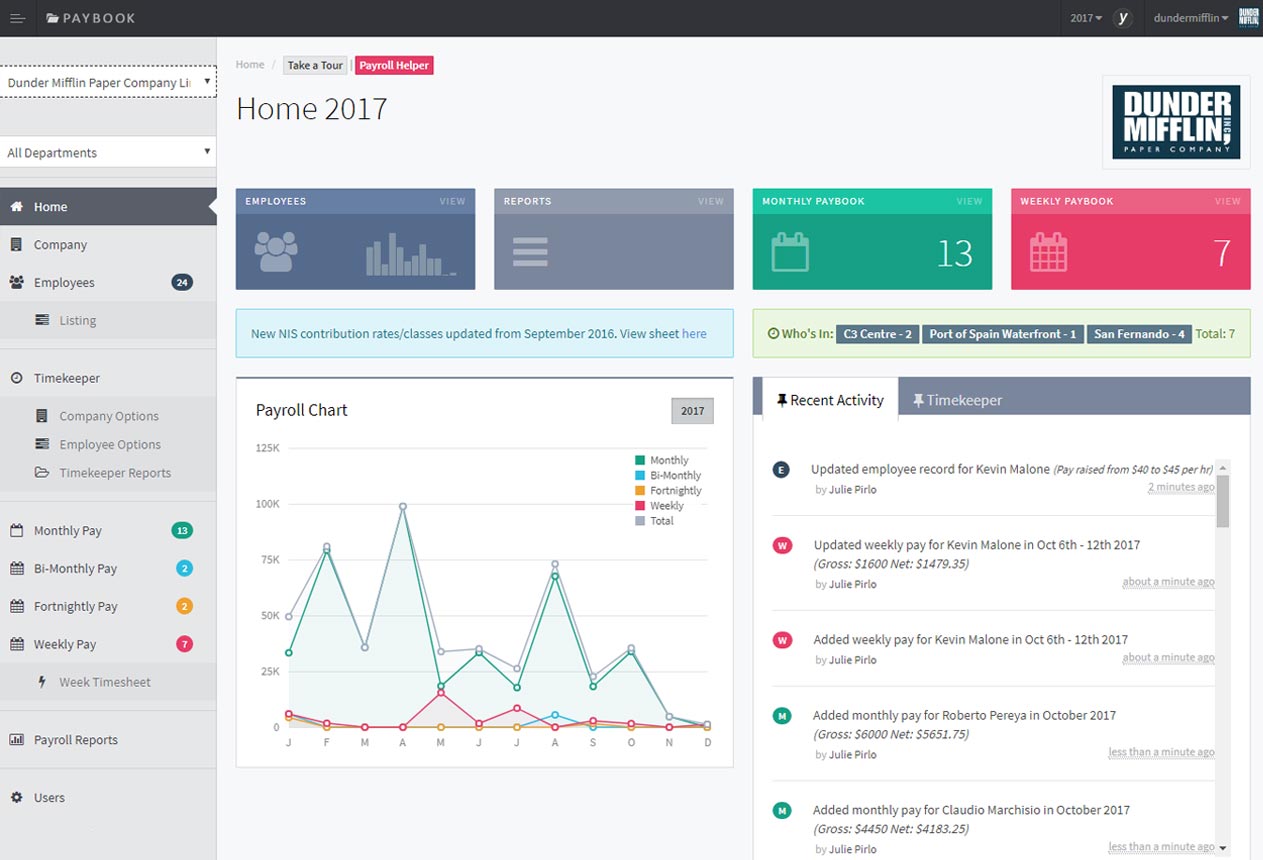This screenshot has height=860, width=1263.
Task: Click the Dunder Mifflin thumbnail in top bar
Action: tap(1249, 18)
